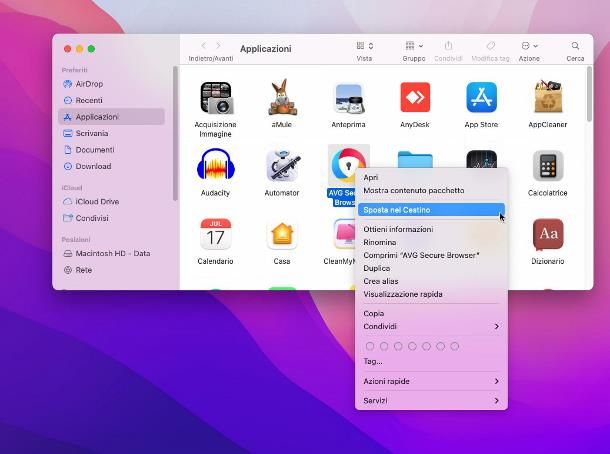Choose Comprimi "AVG Secure Browser"
610x454 pixels.
click(431, 256)
